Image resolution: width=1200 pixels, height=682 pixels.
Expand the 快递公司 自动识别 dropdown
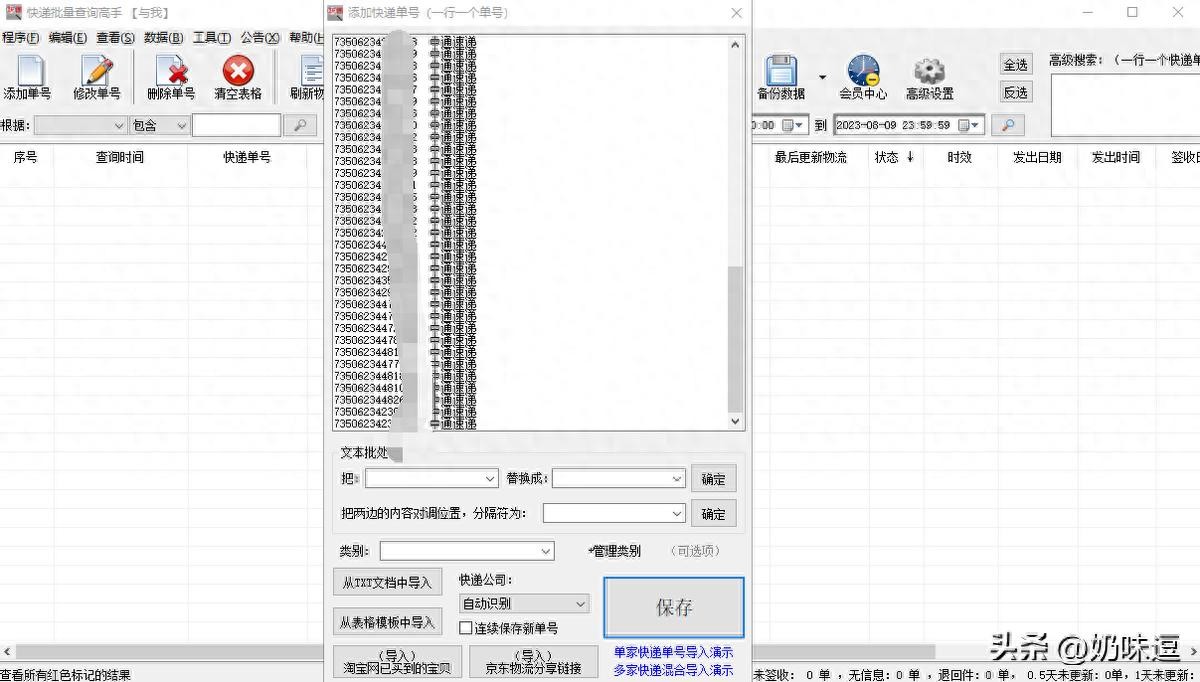pyautogui.click(x=580, y=604)
